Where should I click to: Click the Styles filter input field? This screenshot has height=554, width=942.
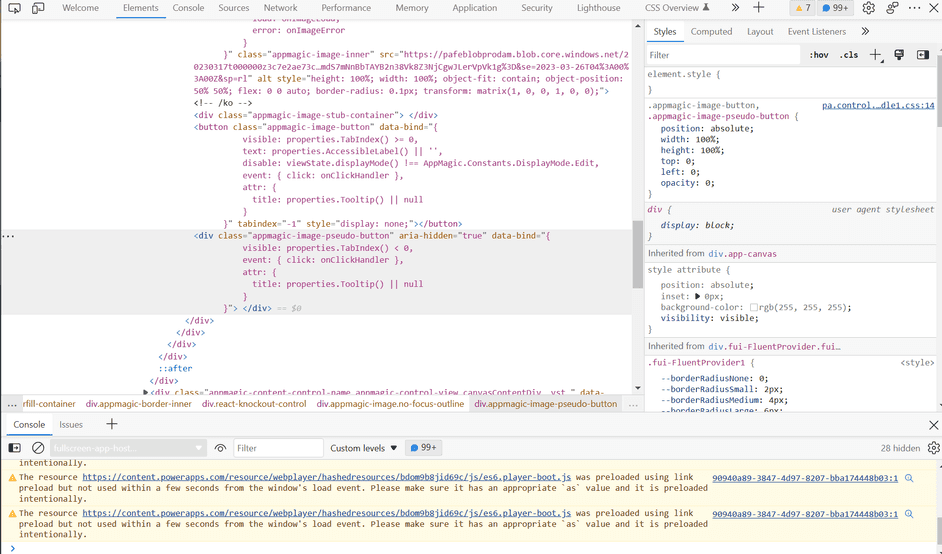click(720, 55)
